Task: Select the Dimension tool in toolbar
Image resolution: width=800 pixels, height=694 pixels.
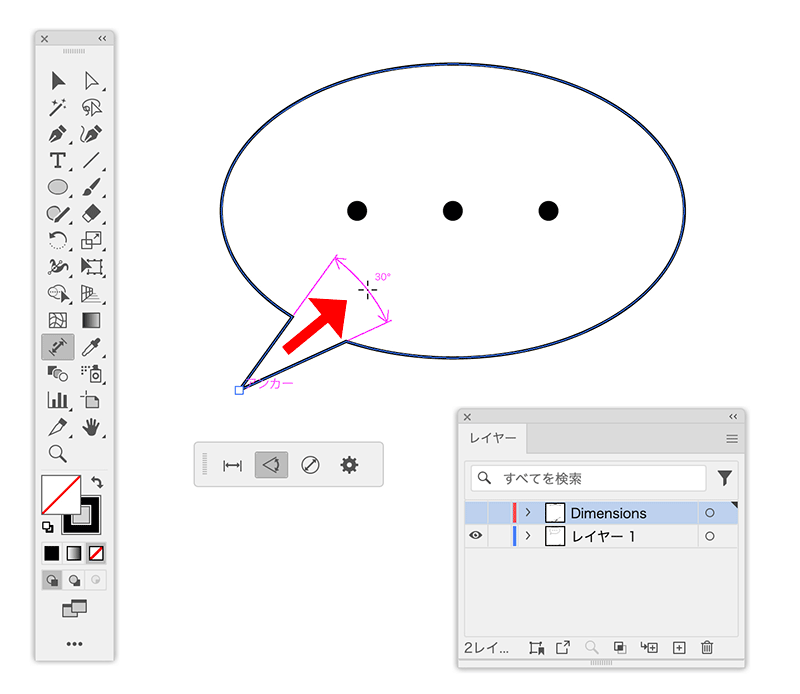Action: 58,347
